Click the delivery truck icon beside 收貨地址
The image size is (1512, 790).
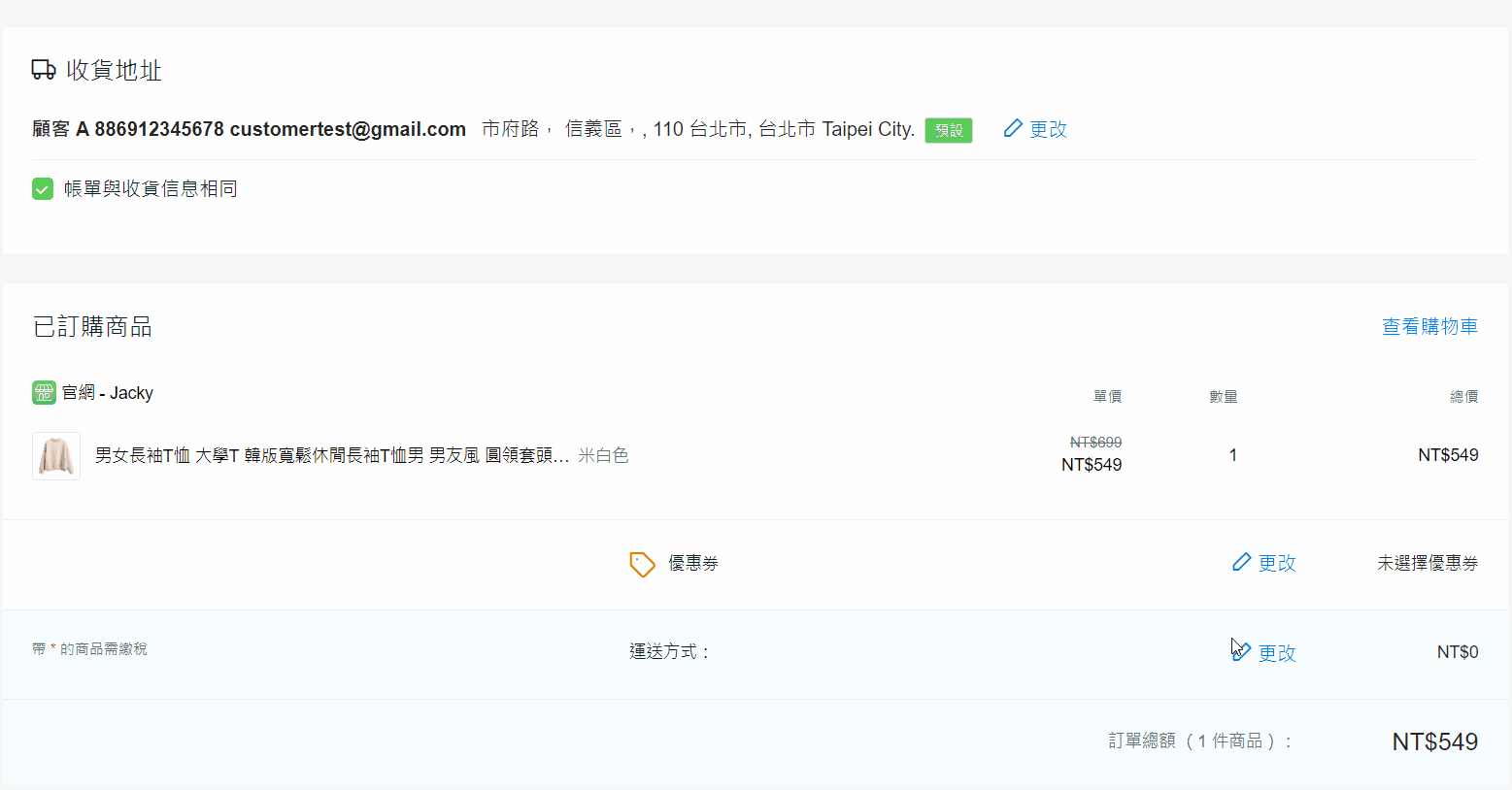(44, 70)
